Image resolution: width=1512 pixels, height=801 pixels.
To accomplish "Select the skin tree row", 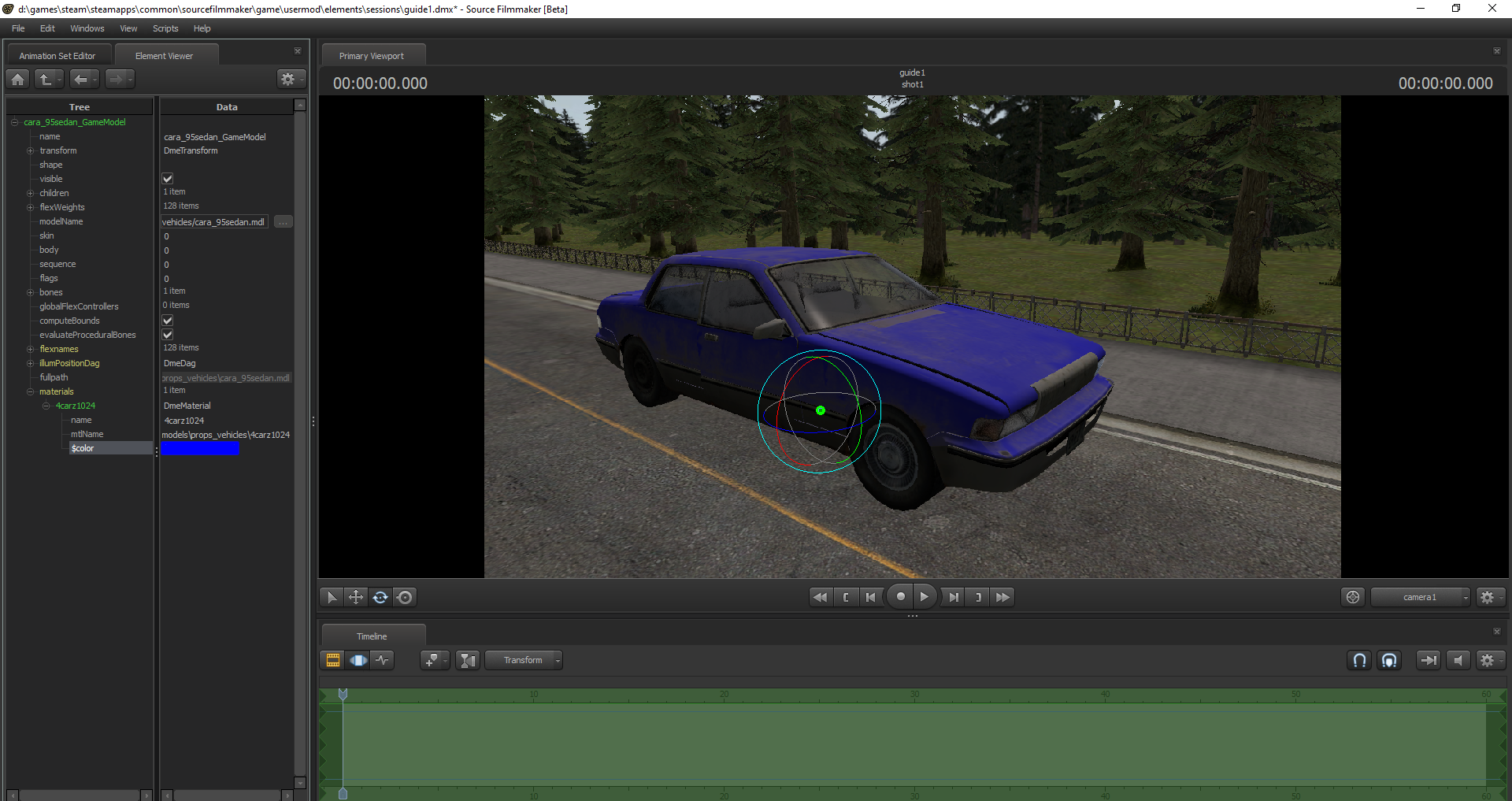I will pyautogui.click(x=47, y=235).
